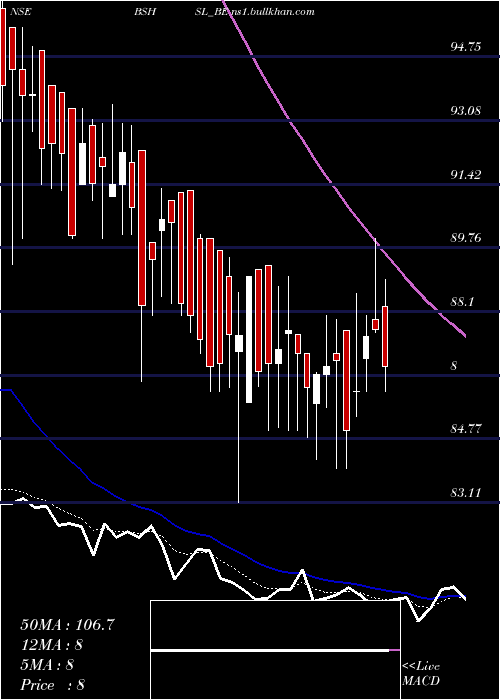Click the 93.08 price level label
This screenshot has height=700, width=500.
coord(466,110)
